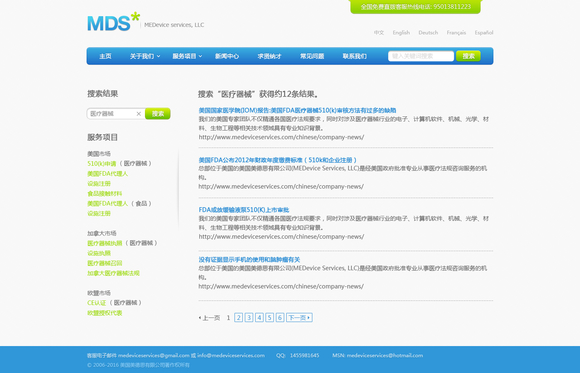Open CE认证 service link
Image resolution: width=580 pixels, height=373 pixels.
(97, 303)
